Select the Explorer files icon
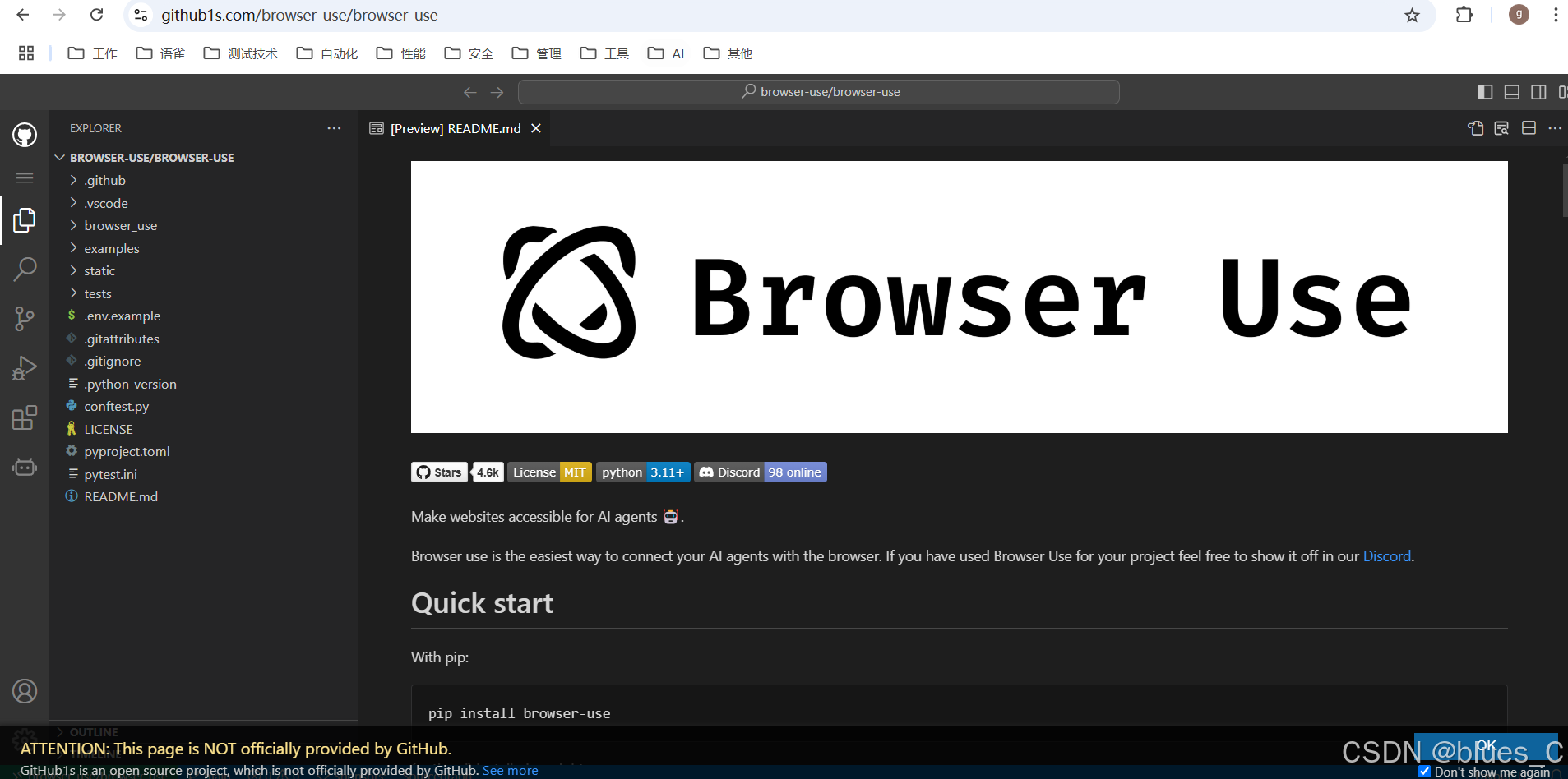This screenshot has width=1568, height=779. 25,220
